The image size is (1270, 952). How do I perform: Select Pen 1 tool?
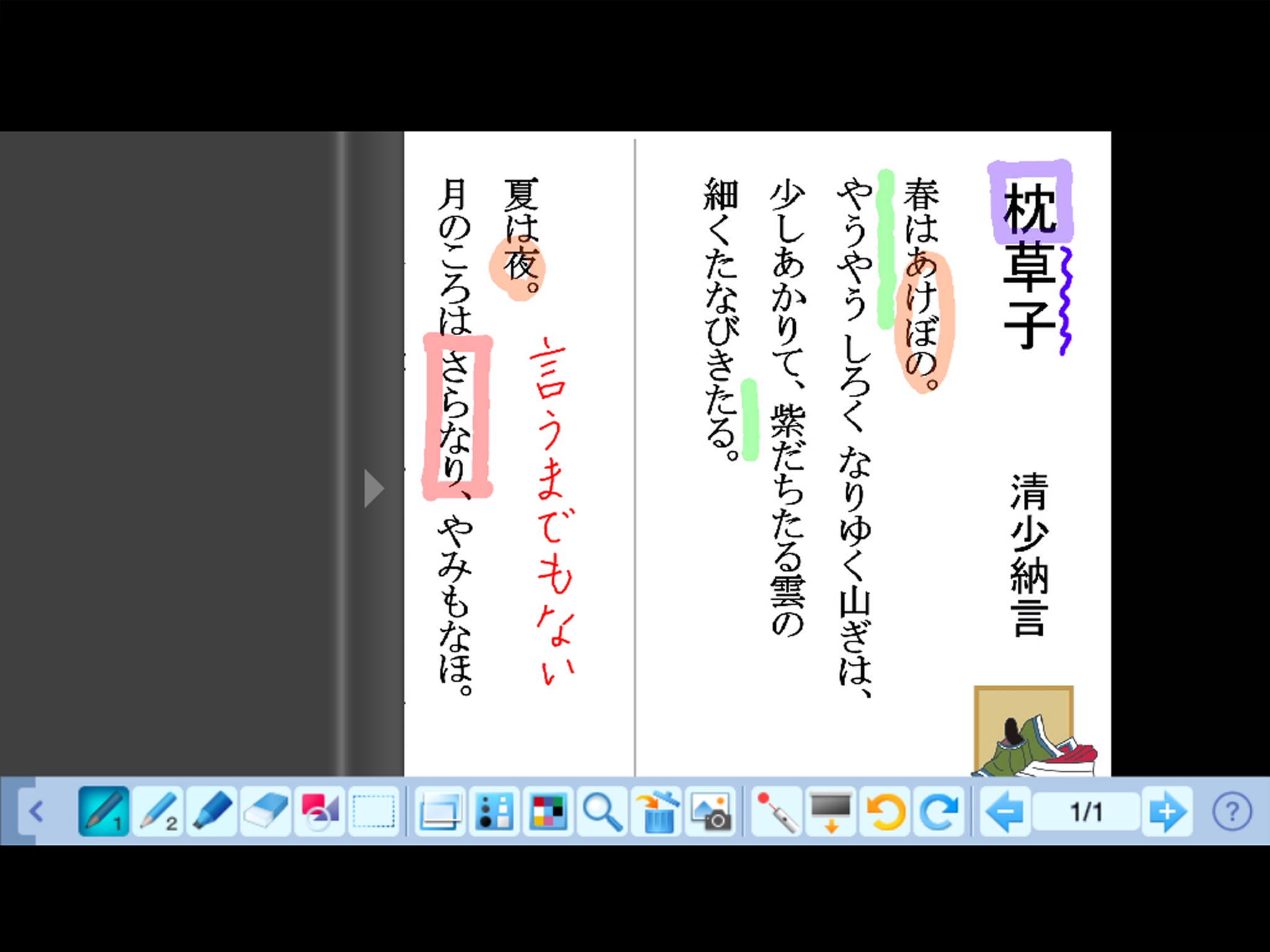pyautogui.click(x=104, y=811)
